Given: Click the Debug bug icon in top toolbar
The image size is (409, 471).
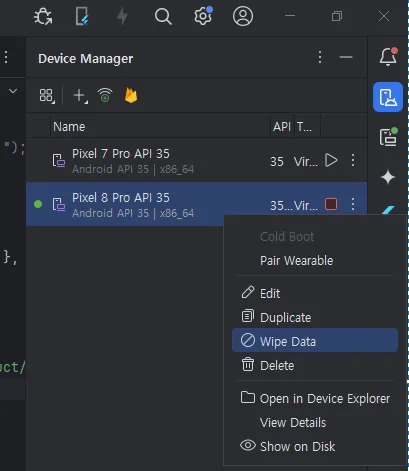Looking at the screenshot, I should tap(43, 16).
